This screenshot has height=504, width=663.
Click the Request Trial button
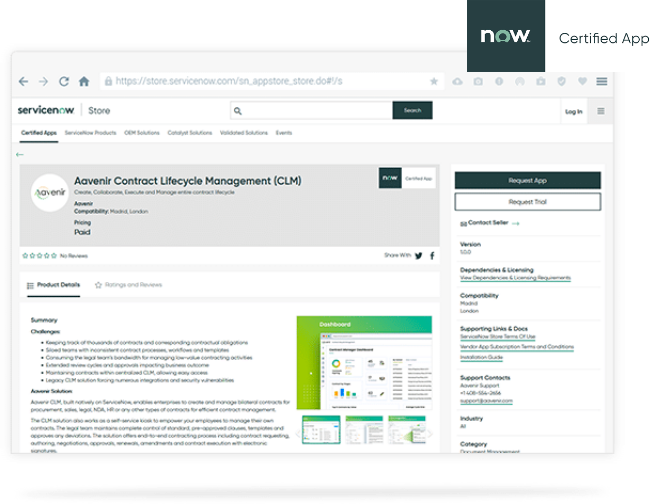pos(528,202)
